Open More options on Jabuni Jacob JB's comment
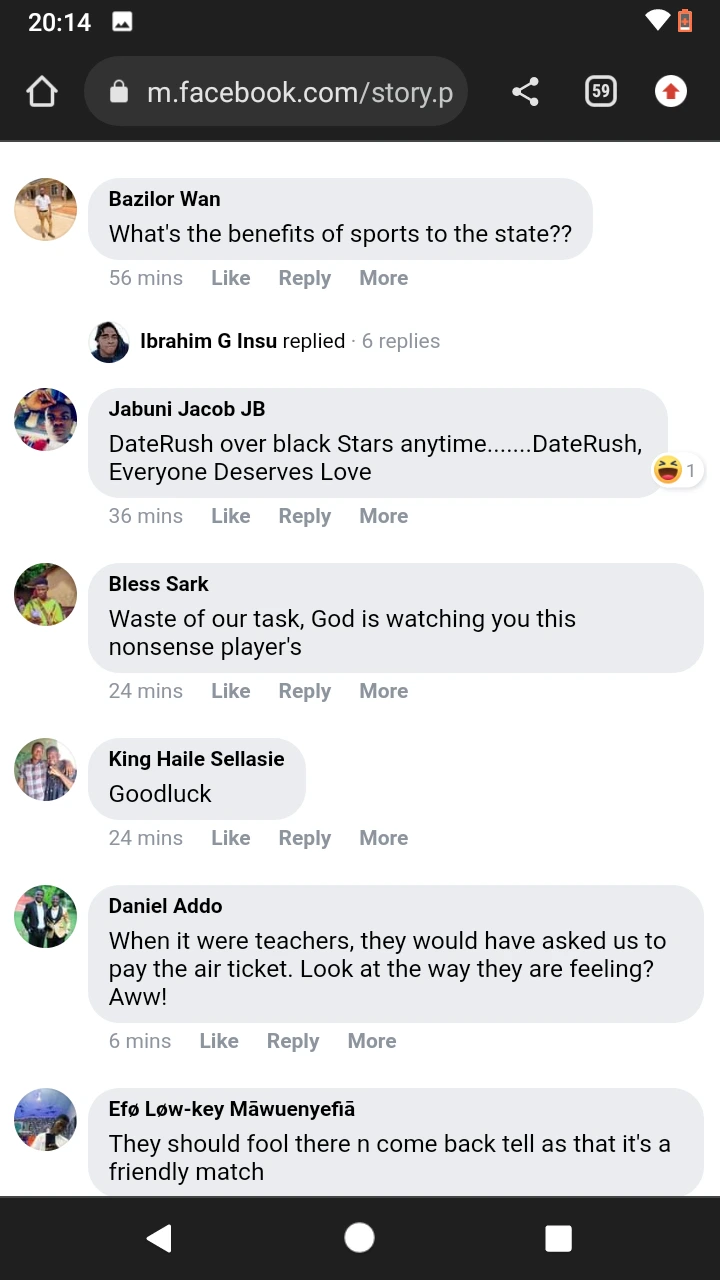Image resolution: width=720 pixels, height=1280 pixels. (x=383, y=516)
